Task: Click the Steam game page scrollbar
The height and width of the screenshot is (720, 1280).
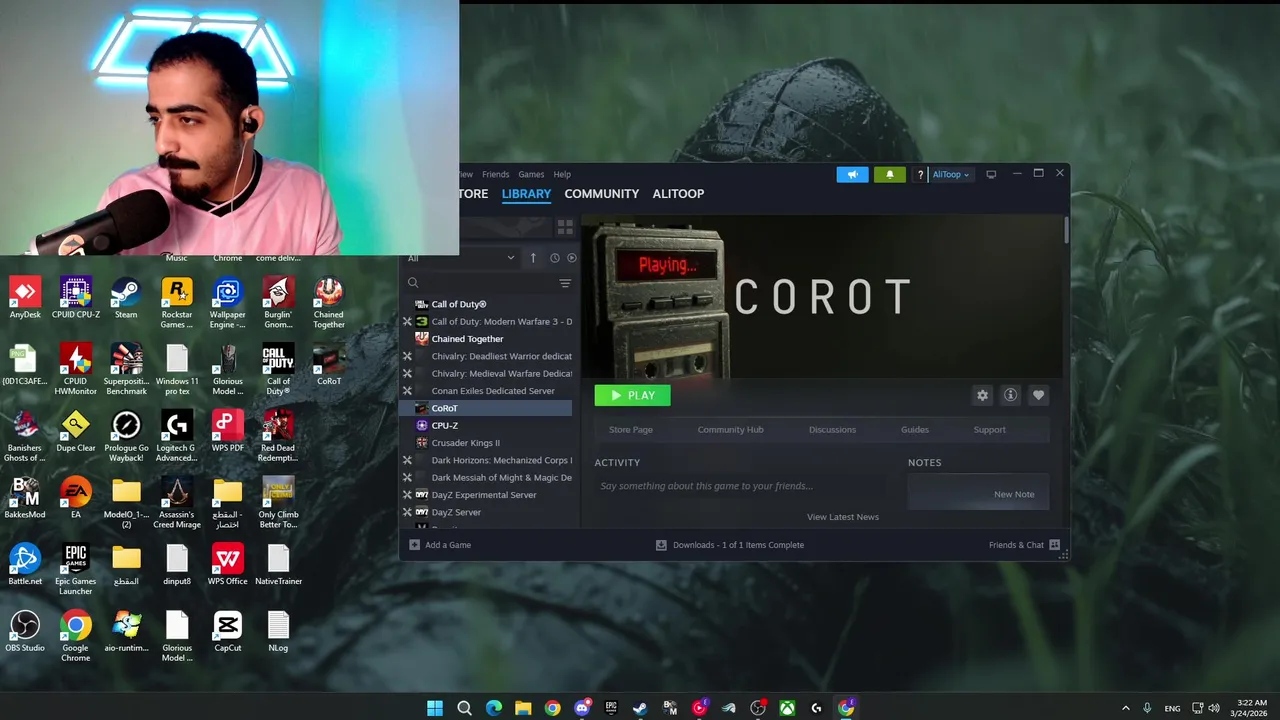Action: [x=1066, y=230]
